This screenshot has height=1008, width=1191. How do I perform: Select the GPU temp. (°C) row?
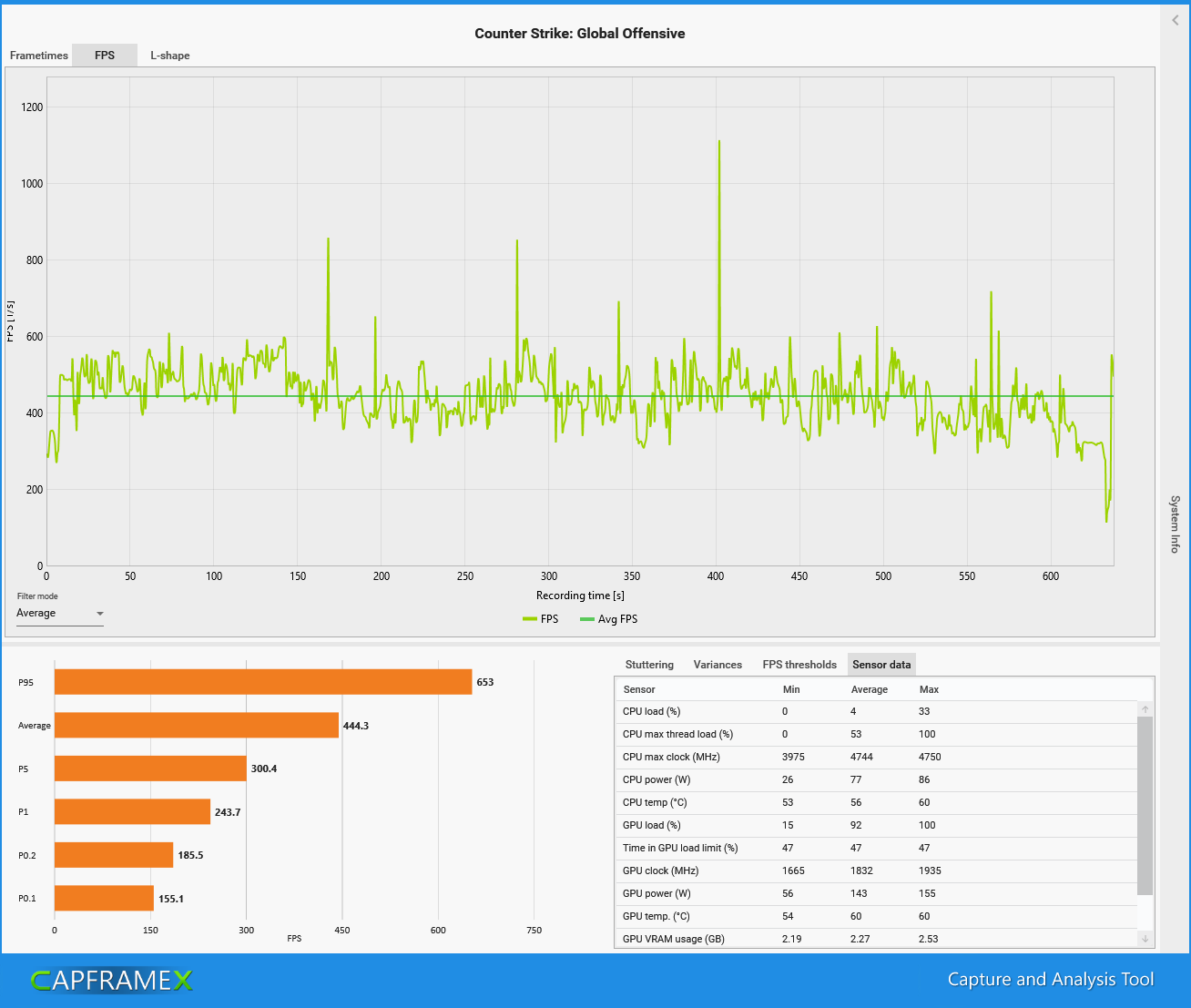[x=876, y=917]
